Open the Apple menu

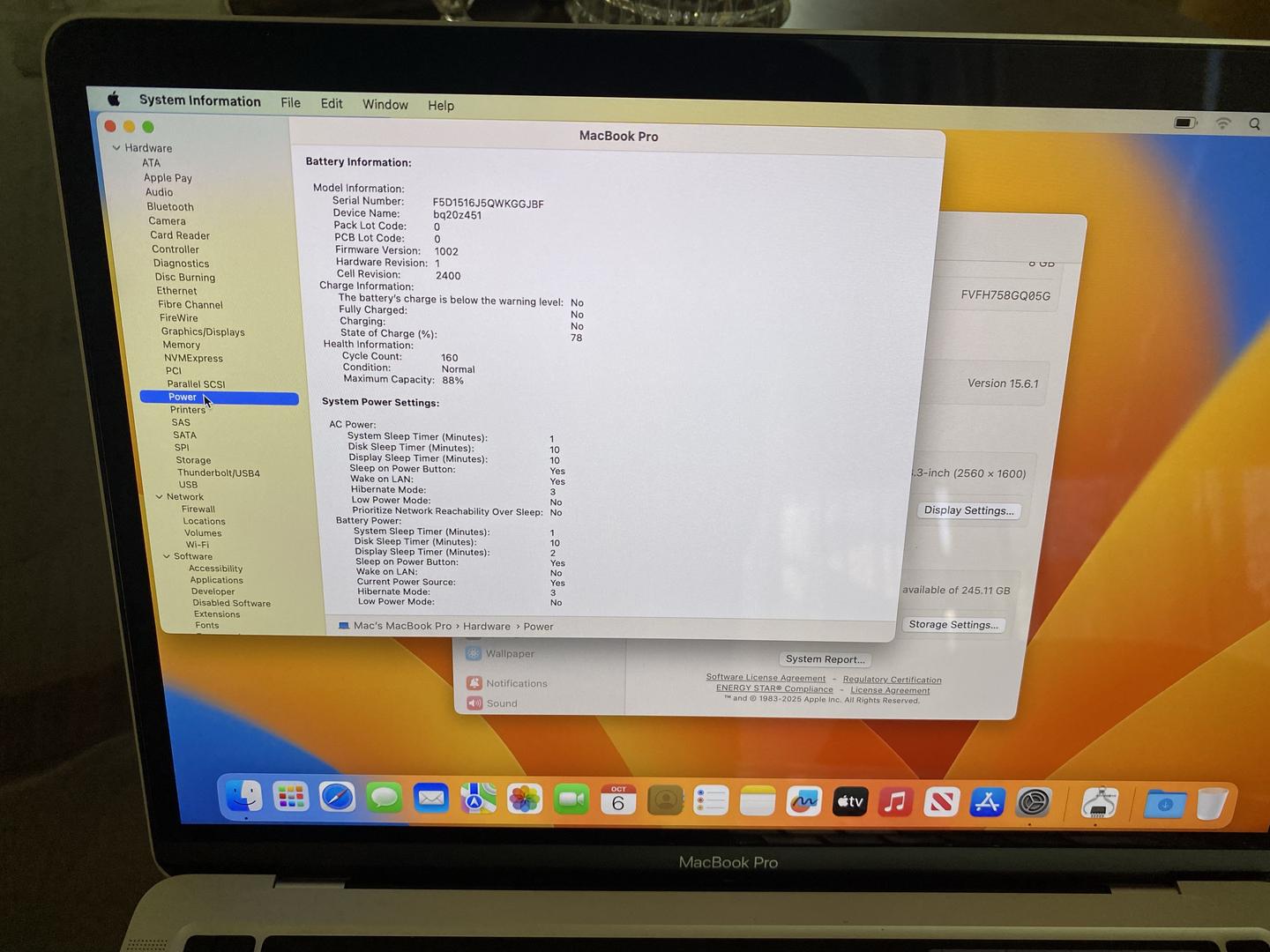click(114, 99)
